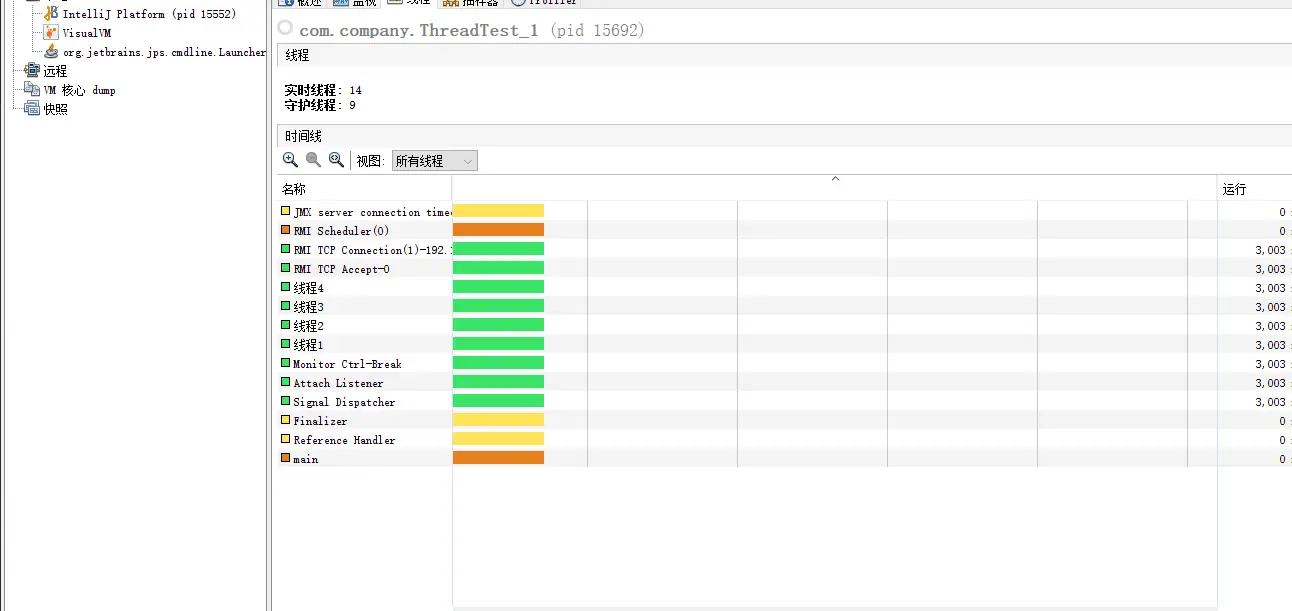Click state icon of JMX server connection thread
The width and height of the screenshot is (1292, 611).
click(286, 211)
